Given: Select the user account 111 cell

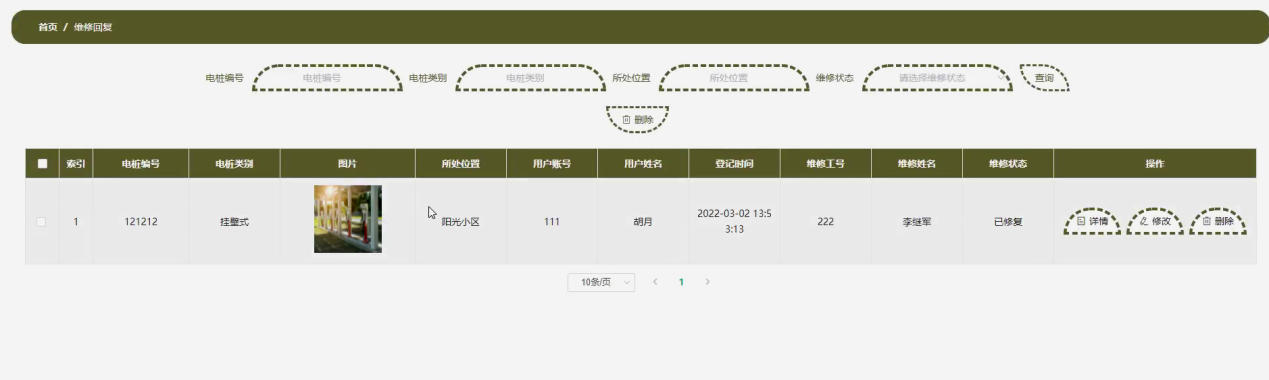Looking at the screenshot, I should click(x=552, y=222).
